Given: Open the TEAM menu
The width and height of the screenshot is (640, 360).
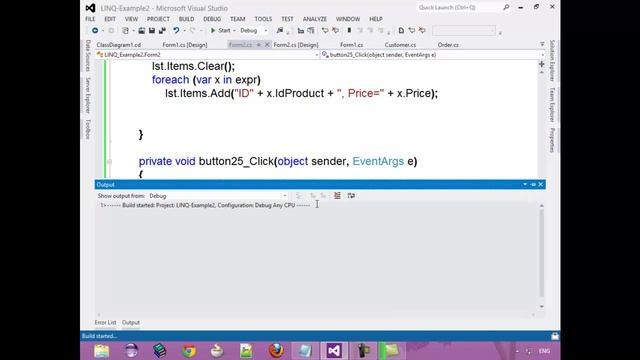Looking at the screenshot, I should pos(238,19).
